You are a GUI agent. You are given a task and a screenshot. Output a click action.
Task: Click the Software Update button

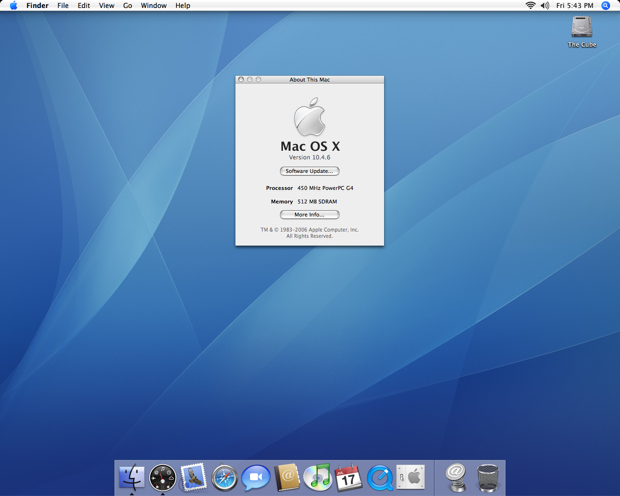click(310, 171)
